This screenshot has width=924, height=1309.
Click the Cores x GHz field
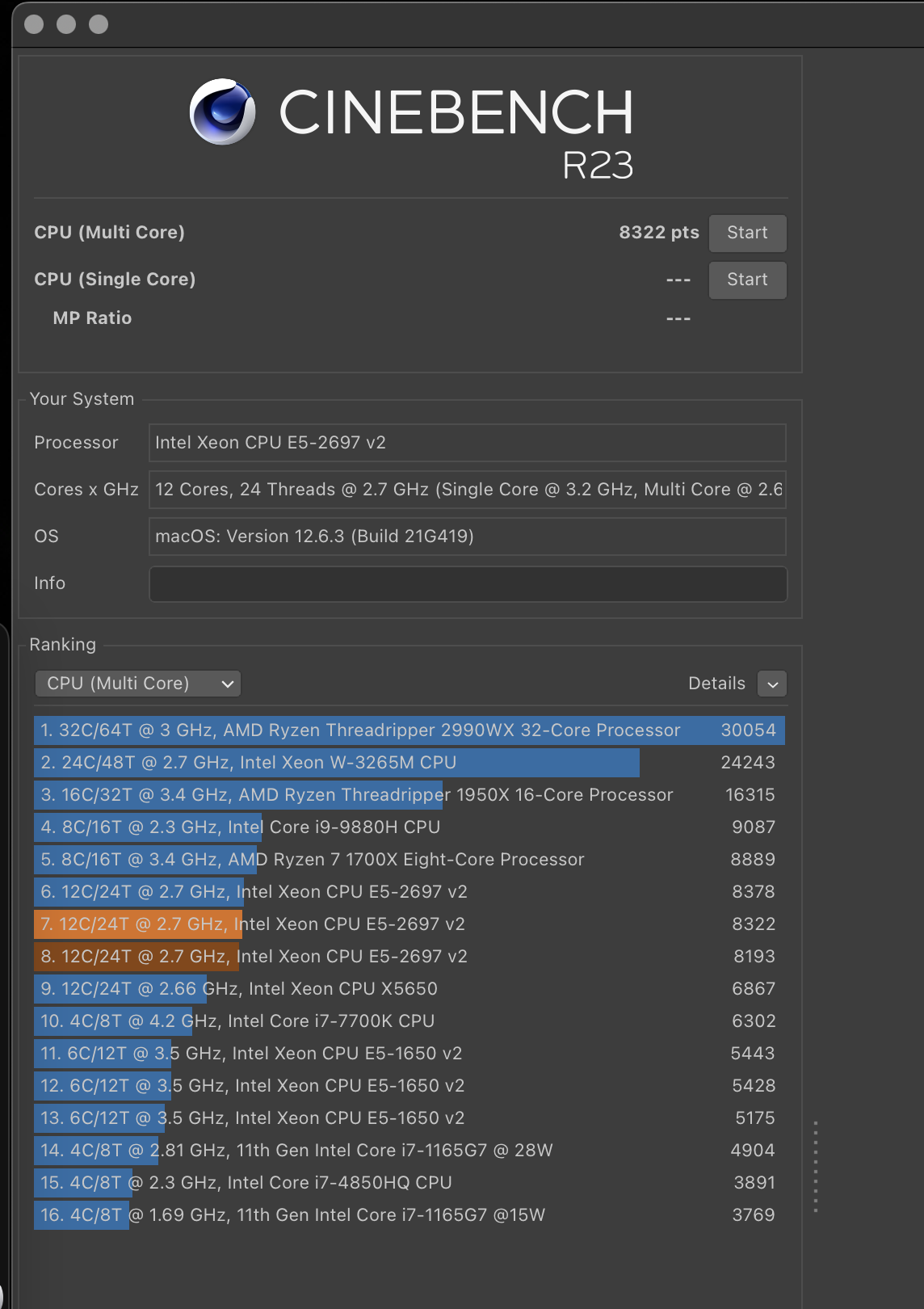[467, 490]
